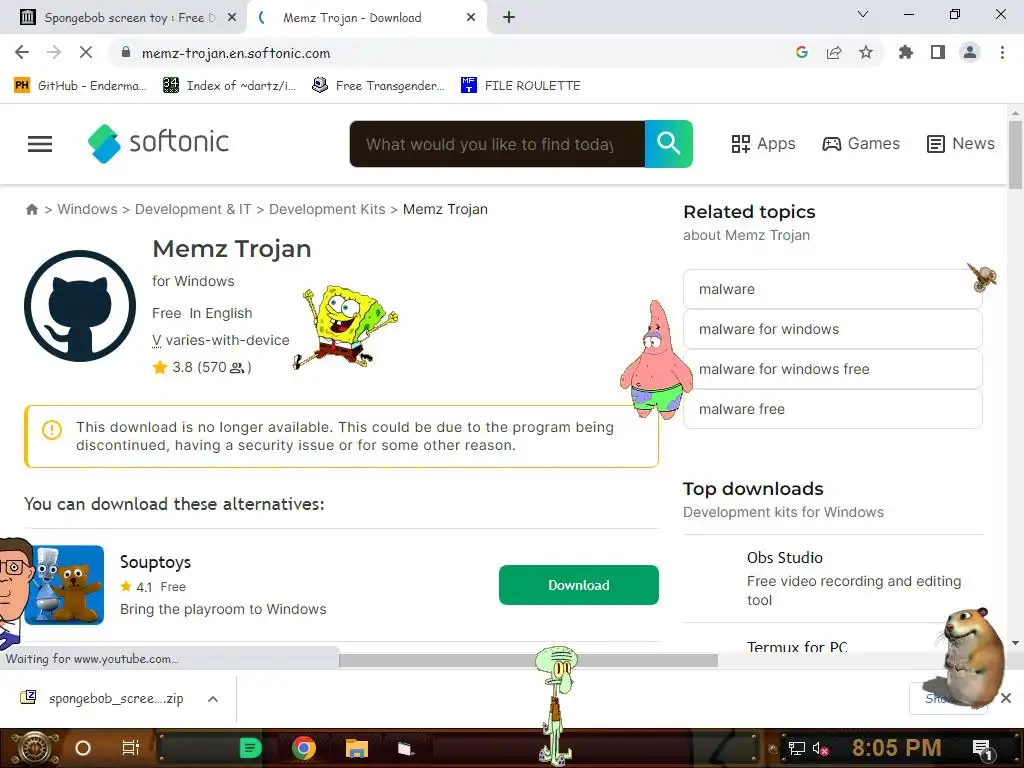Open the notification center icon
This screenshot has height=768, width=1024.
(982, 749)
